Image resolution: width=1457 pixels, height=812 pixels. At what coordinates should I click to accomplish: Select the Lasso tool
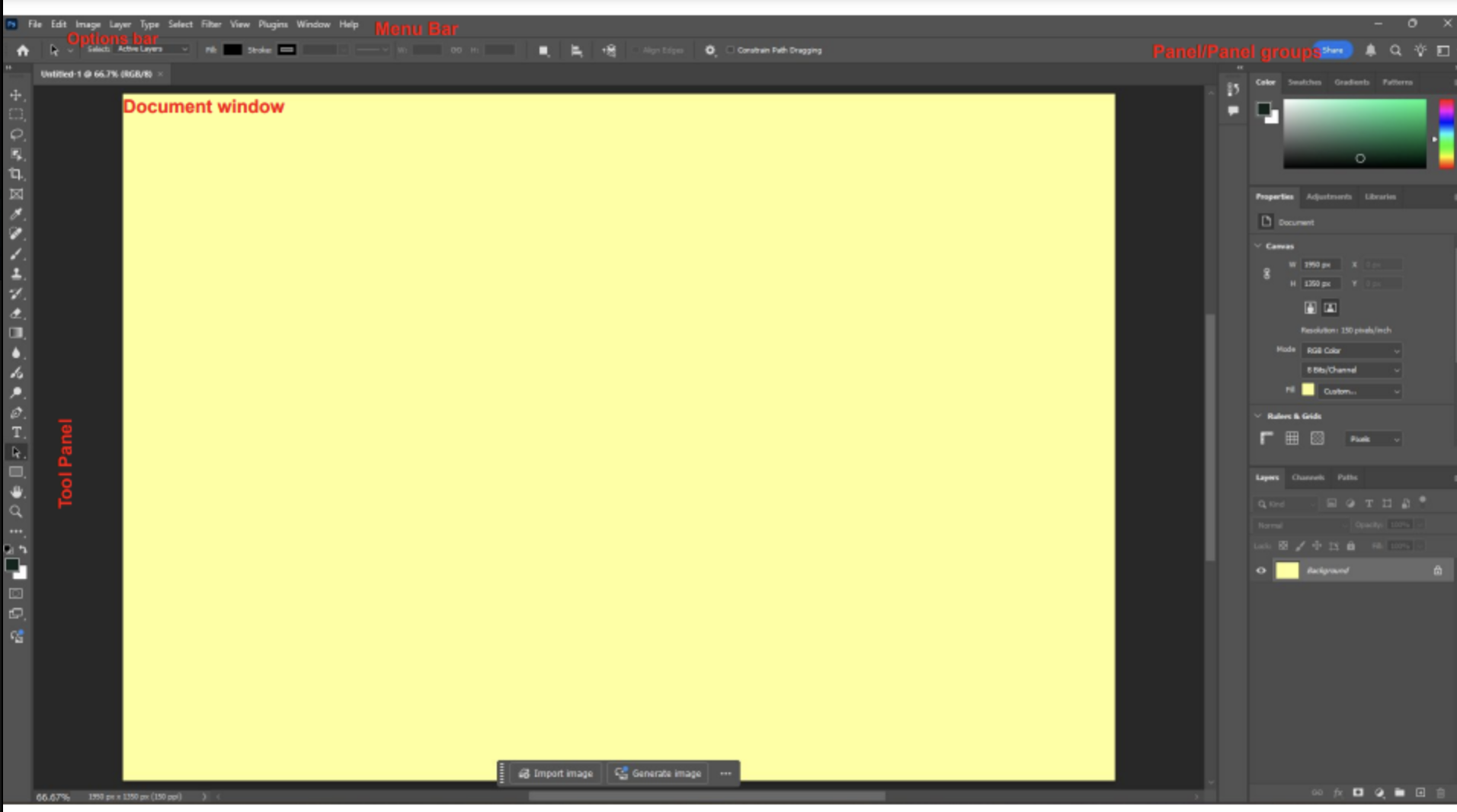coord(16,135)
